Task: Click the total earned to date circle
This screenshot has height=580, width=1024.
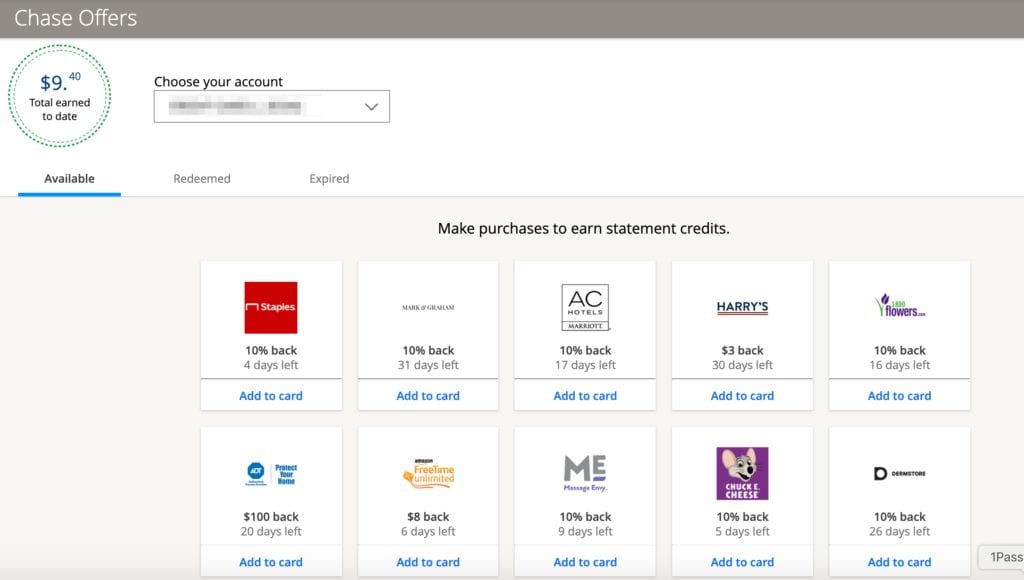Action: point(60,96)
